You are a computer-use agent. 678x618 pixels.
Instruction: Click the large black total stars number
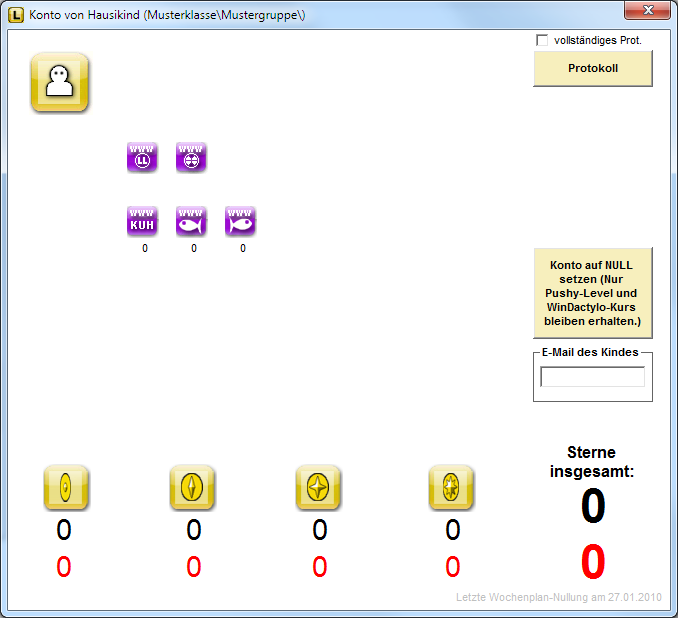point(593,507)
